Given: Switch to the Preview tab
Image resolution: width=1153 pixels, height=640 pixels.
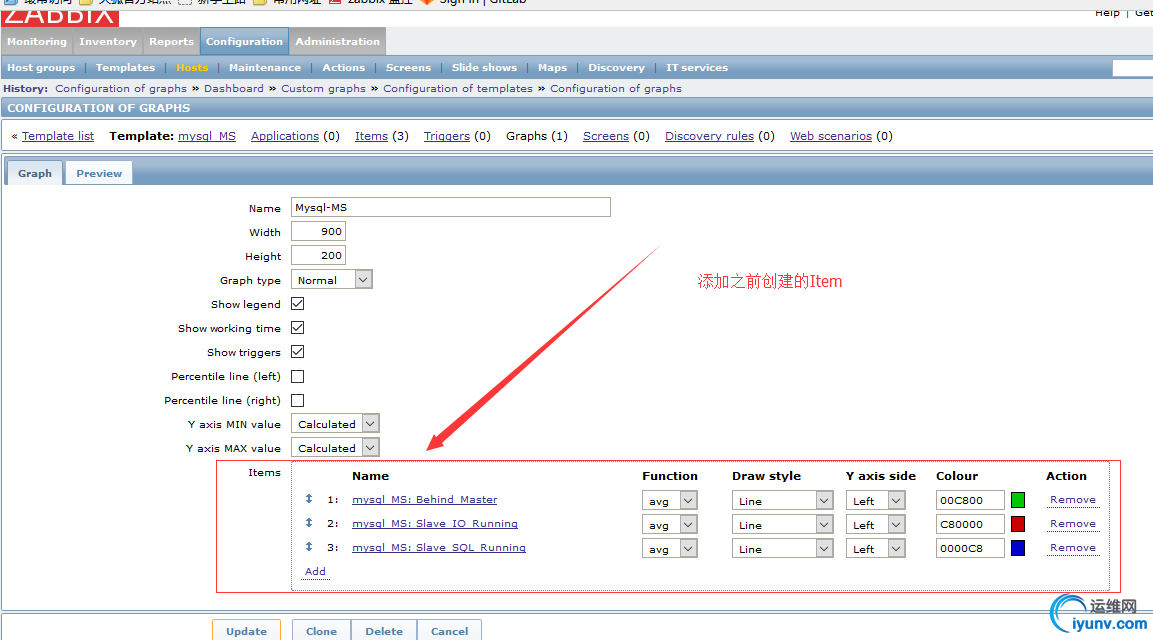Looking at the screenshot, I should coord(99,173).
